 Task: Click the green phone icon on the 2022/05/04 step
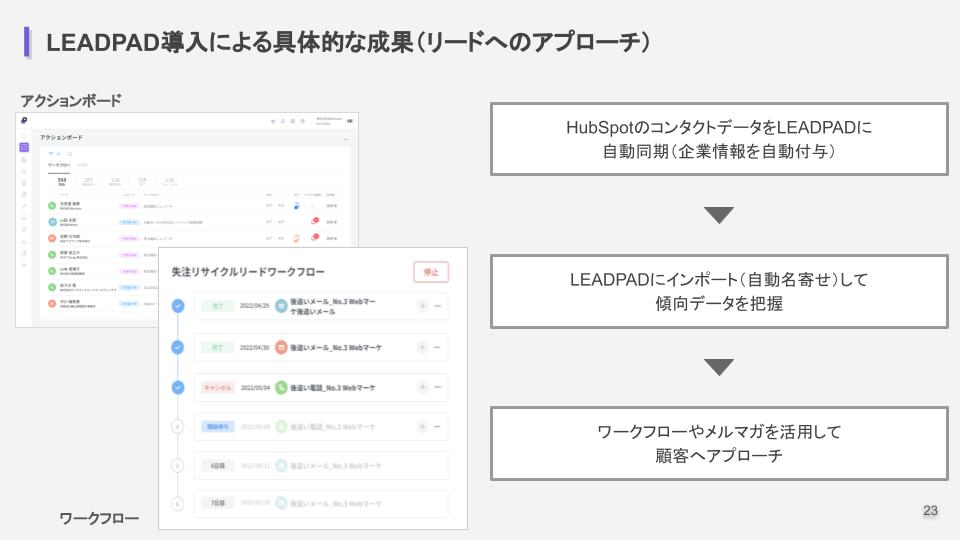pos(281,387)
